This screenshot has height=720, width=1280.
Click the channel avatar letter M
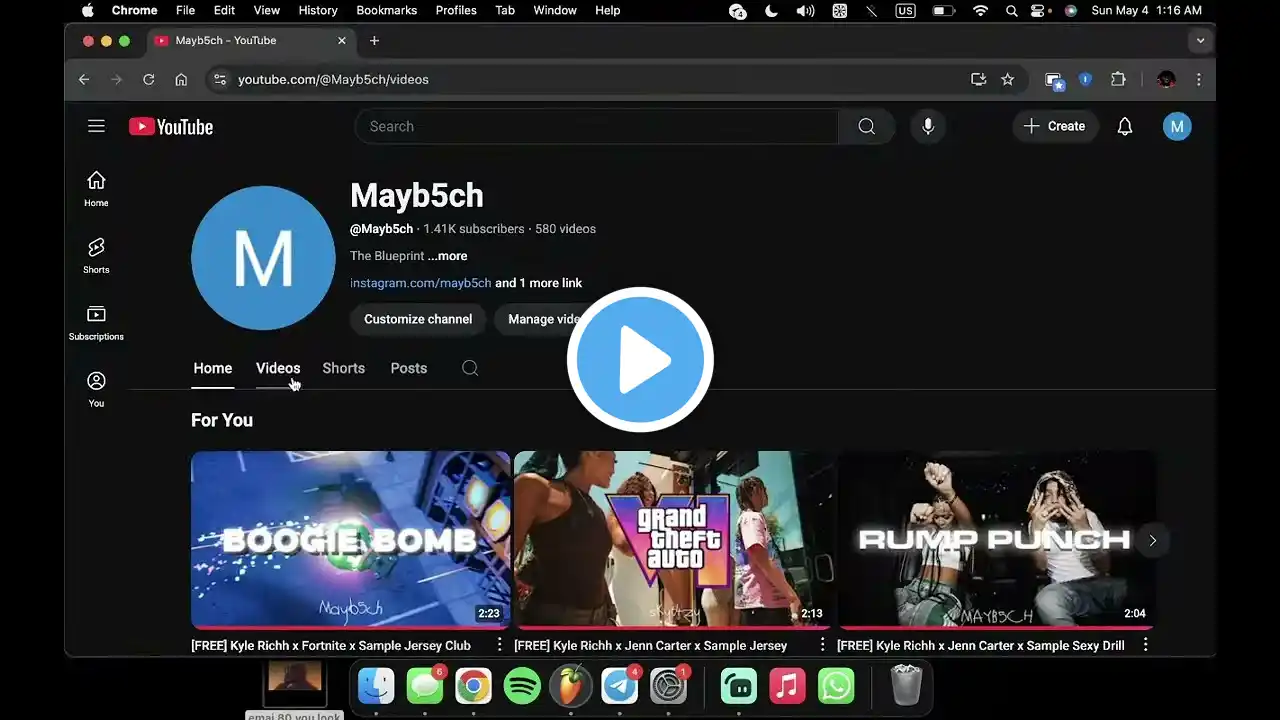(x=263, y=258)
